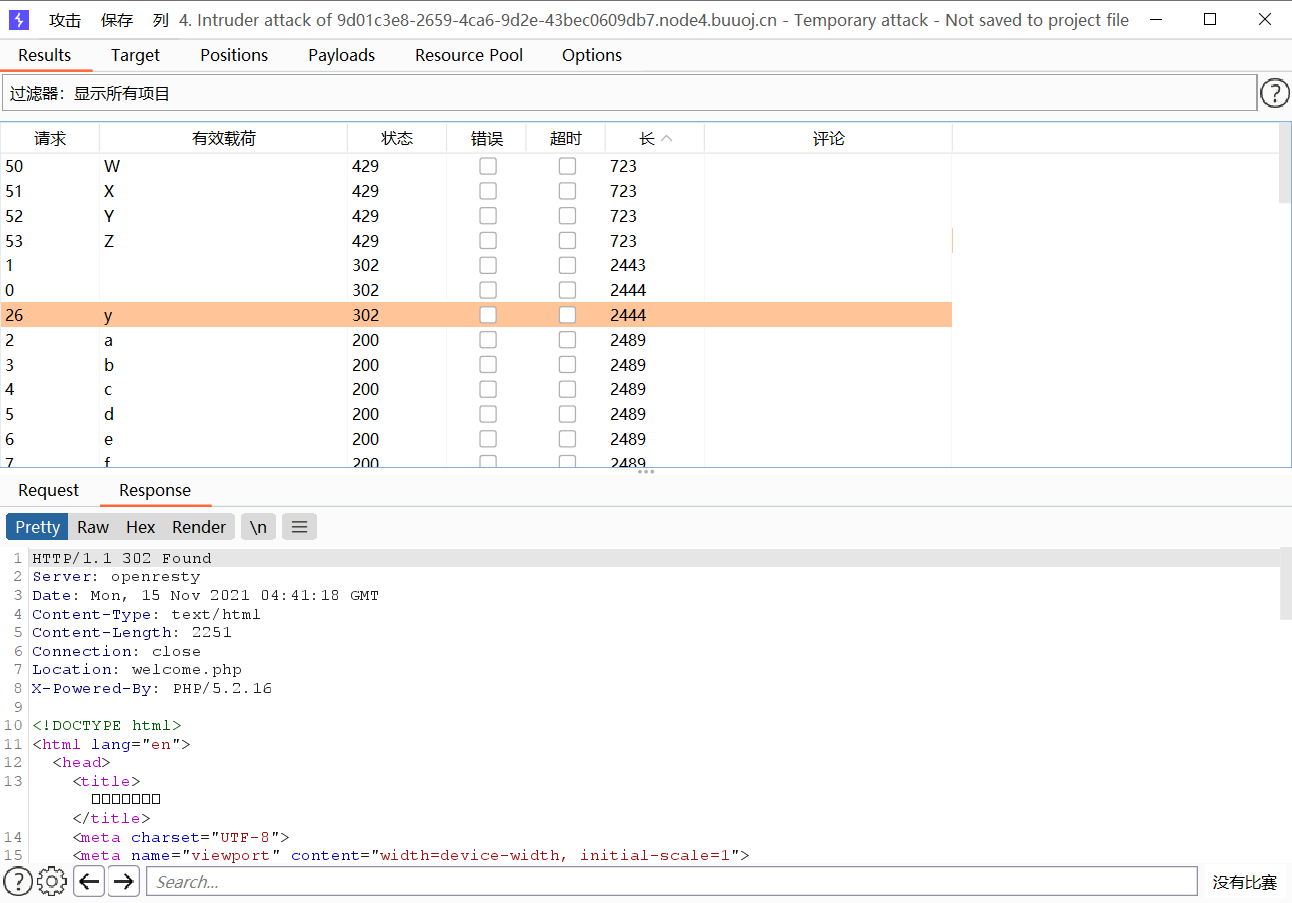Select the row with length 2443

click(x=476, y=265)
